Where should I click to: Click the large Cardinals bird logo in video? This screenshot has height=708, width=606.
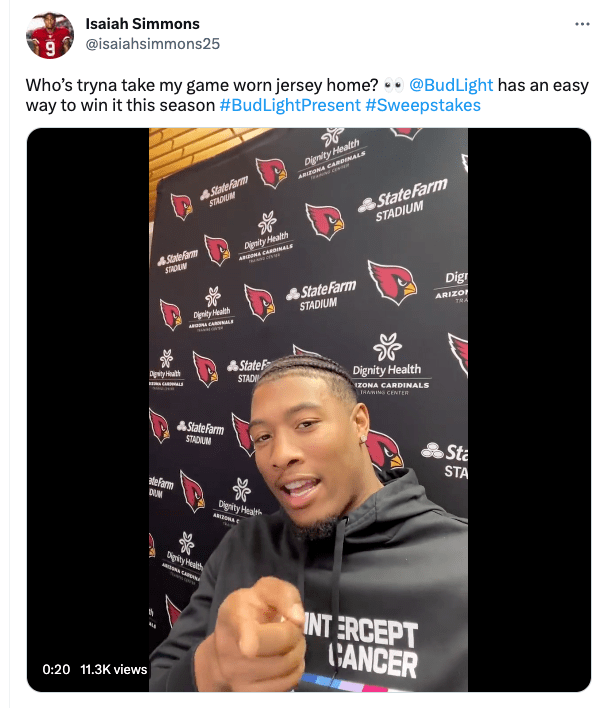(392, 282)
